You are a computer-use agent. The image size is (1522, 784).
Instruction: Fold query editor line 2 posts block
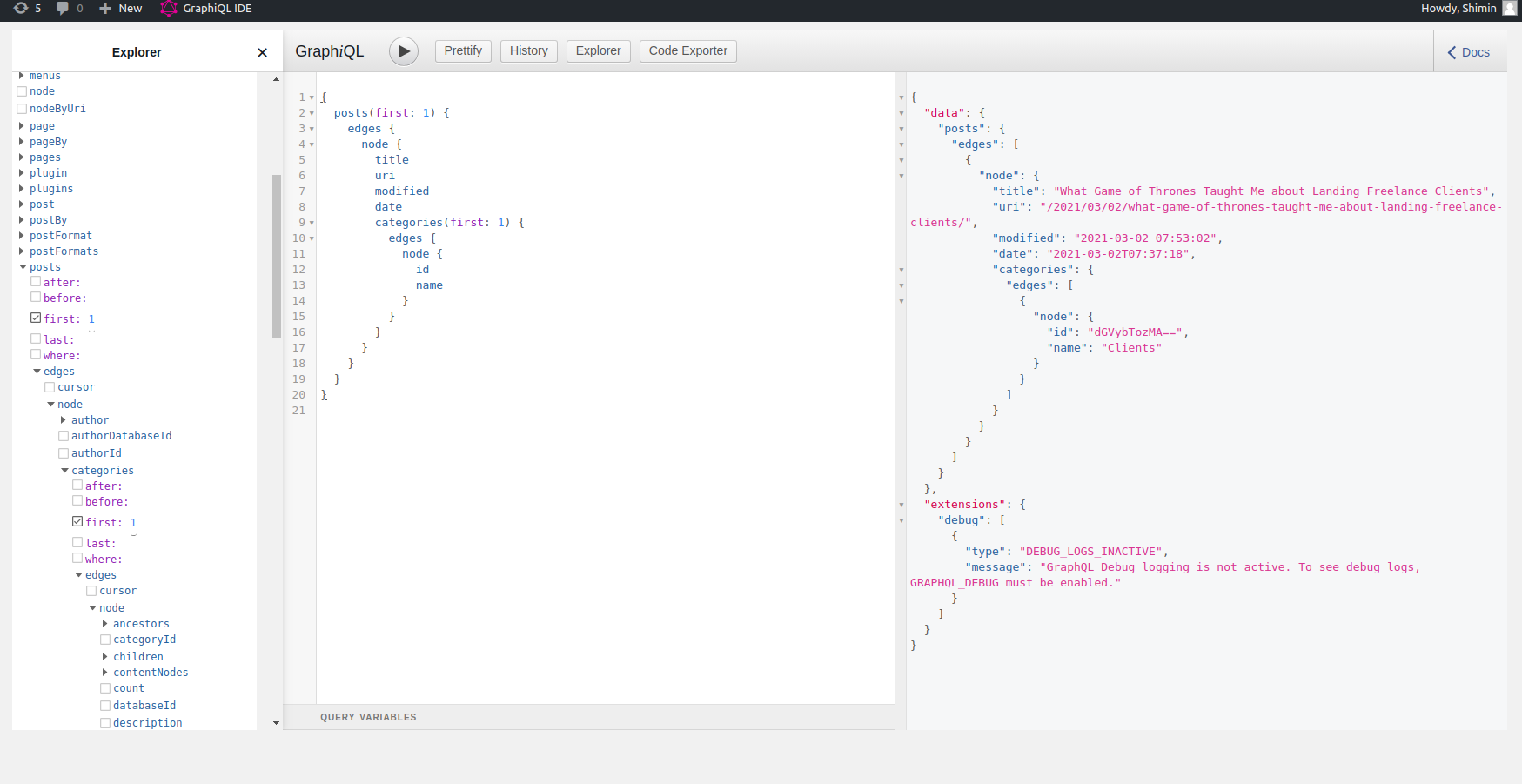[x=312, y=113]
